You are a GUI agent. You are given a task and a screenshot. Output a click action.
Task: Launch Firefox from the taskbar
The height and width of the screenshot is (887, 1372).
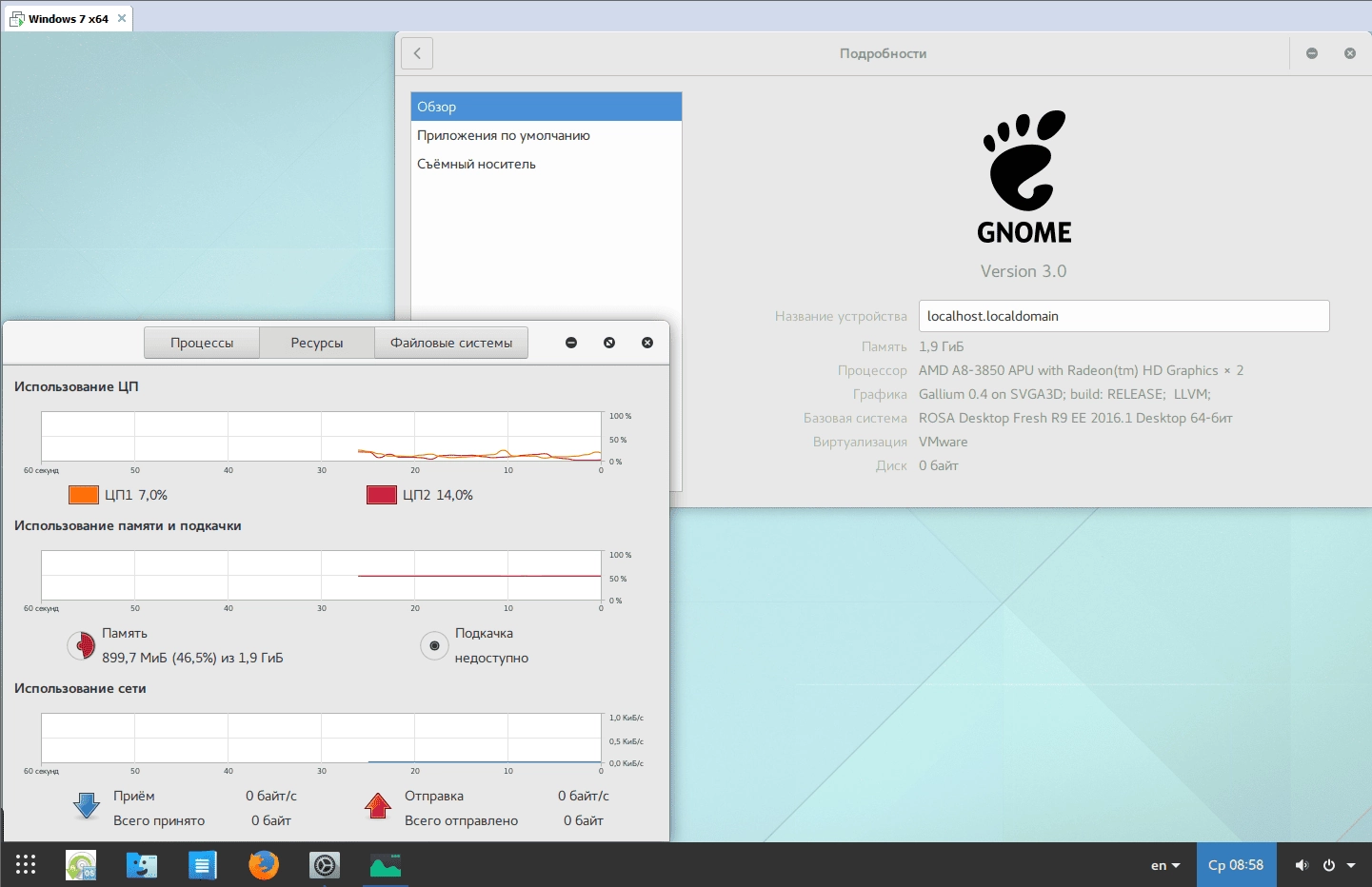coord(264,865)
